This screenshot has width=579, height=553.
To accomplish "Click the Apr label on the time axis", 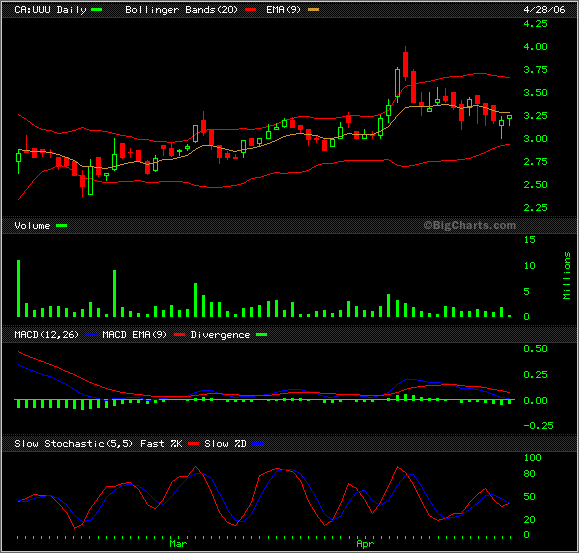I will [365, 544].
